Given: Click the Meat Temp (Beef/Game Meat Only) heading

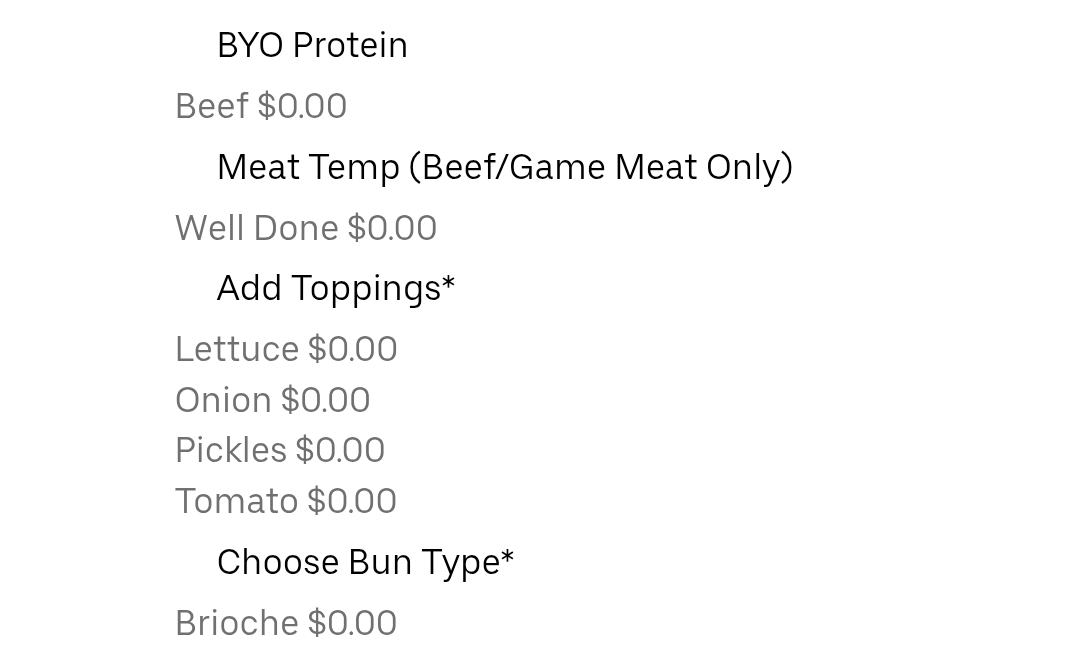Looking at the screenshot, I should click(x=504, y=167).
